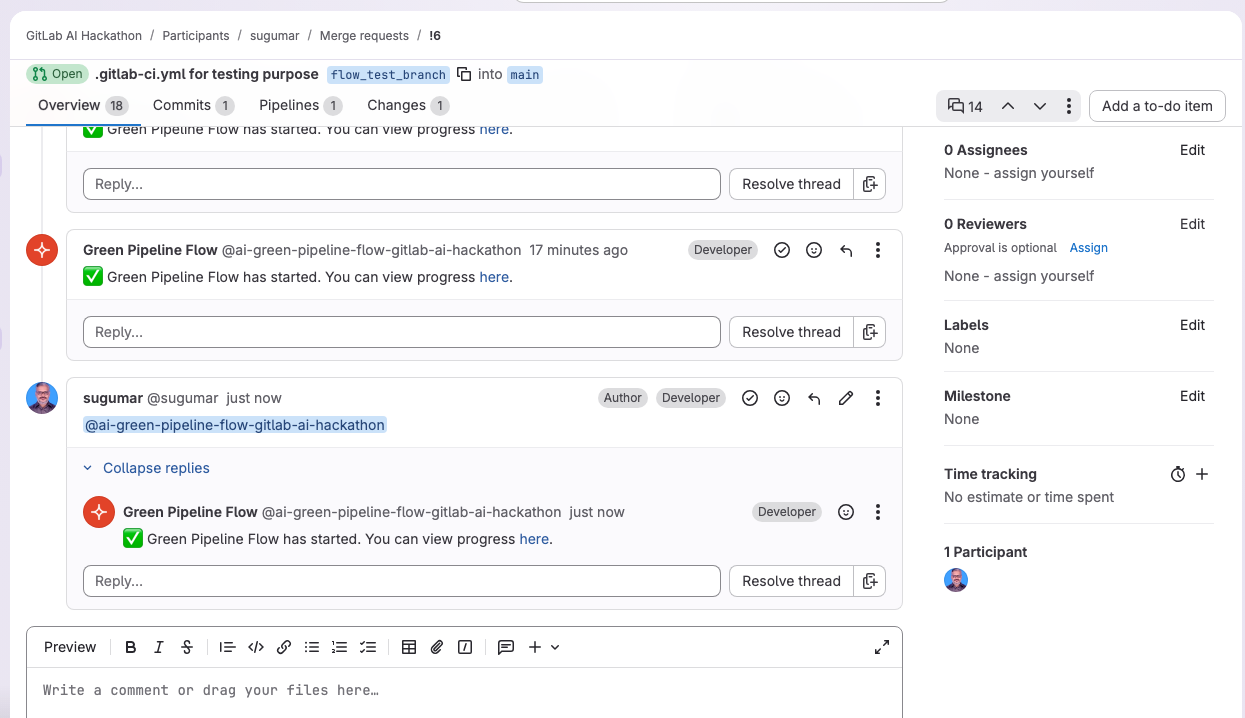Viewport: 1245px width, 718px height.
Task: Click the Assign reviewer link
Action: [1089, 248]
